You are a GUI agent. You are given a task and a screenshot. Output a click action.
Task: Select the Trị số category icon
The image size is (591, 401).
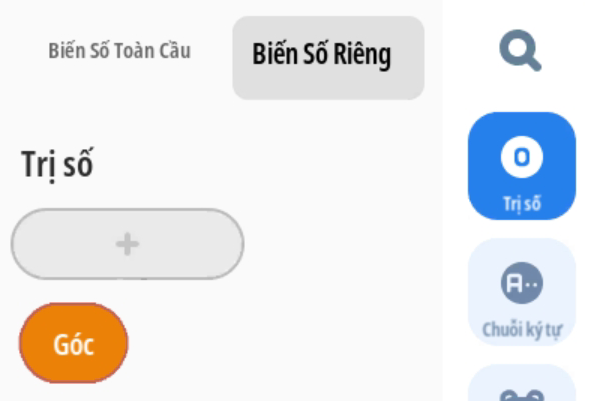pos(522,166)
